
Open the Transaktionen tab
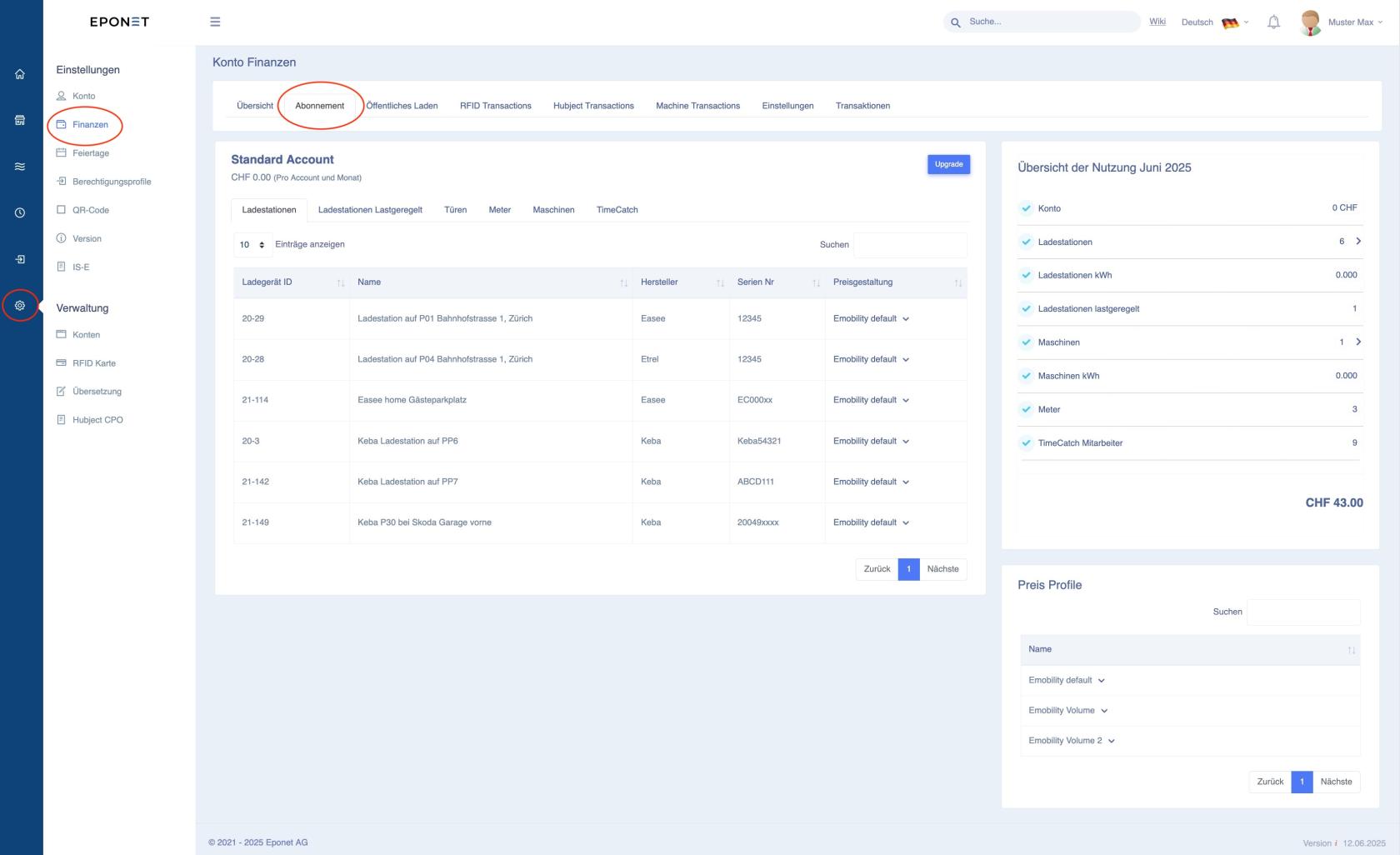click(862, 106)
